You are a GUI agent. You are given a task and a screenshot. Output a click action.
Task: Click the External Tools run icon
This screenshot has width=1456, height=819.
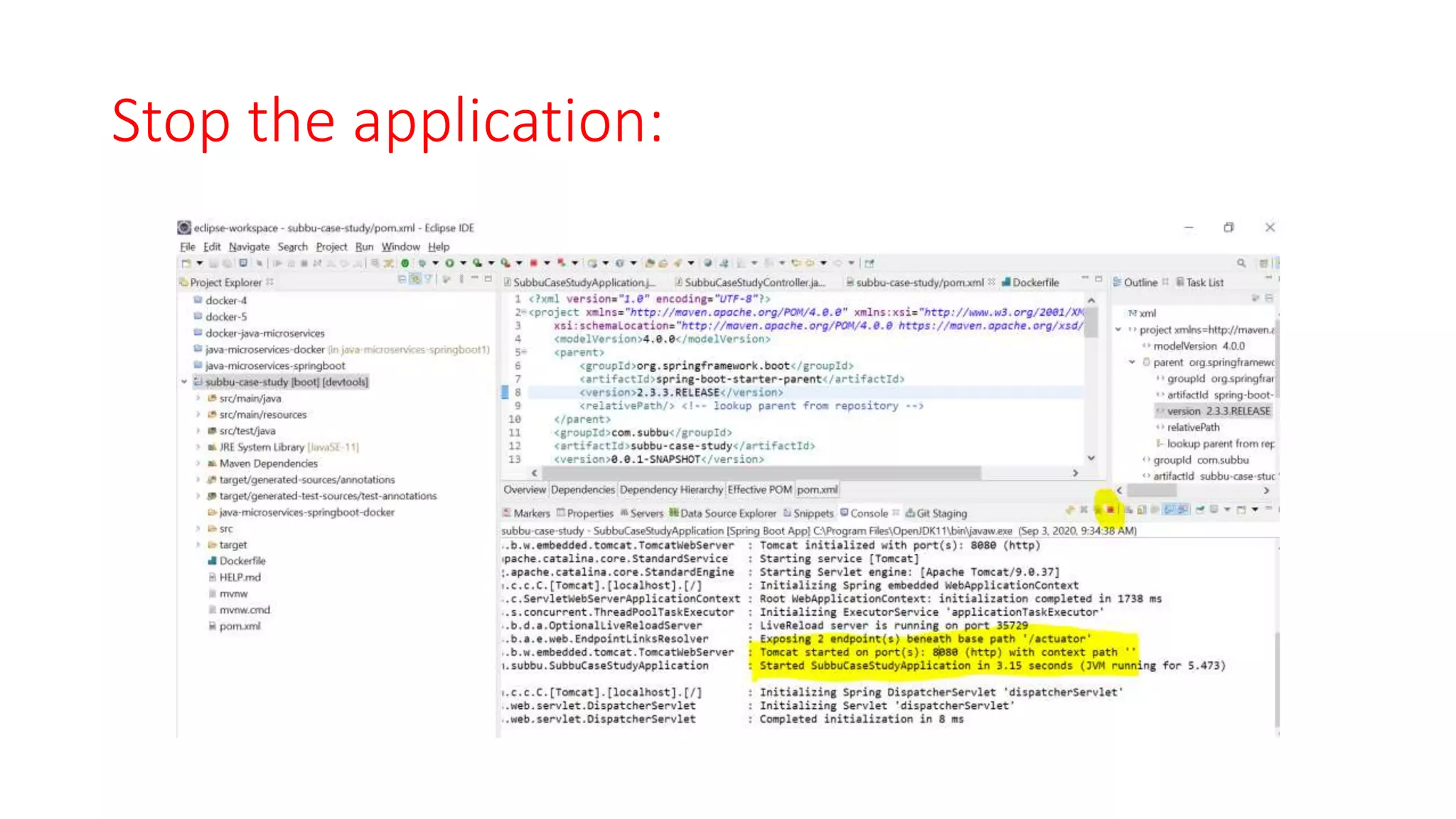505,263
